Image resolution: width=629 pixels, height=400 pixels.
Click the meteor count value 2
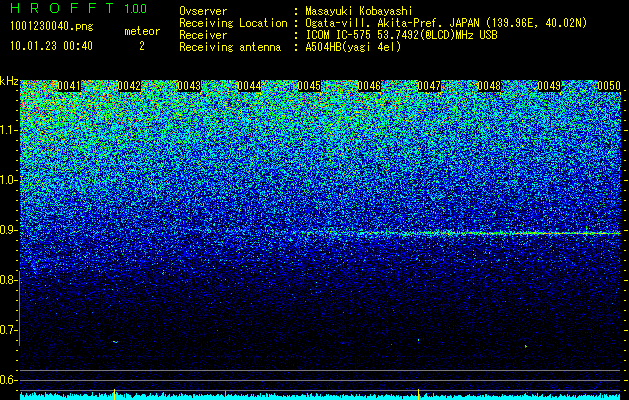click(142, 46)
